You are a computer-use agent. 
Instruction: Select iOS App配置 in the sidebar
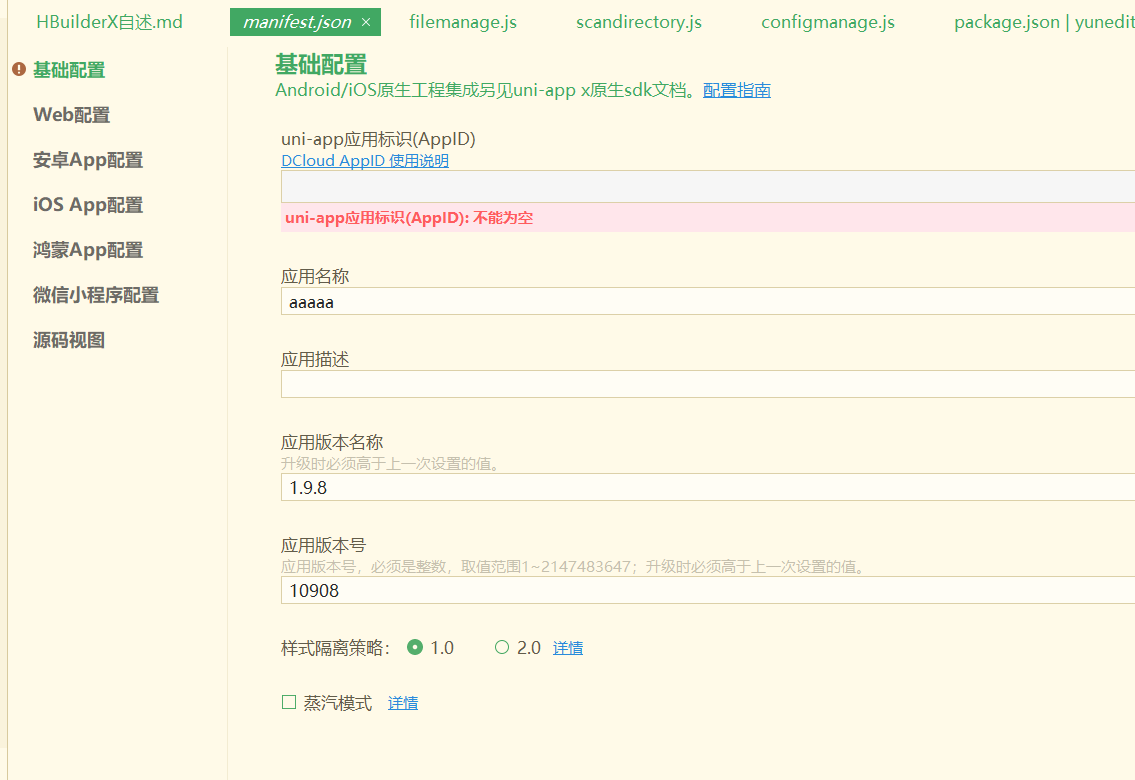[x=88, y=205]
